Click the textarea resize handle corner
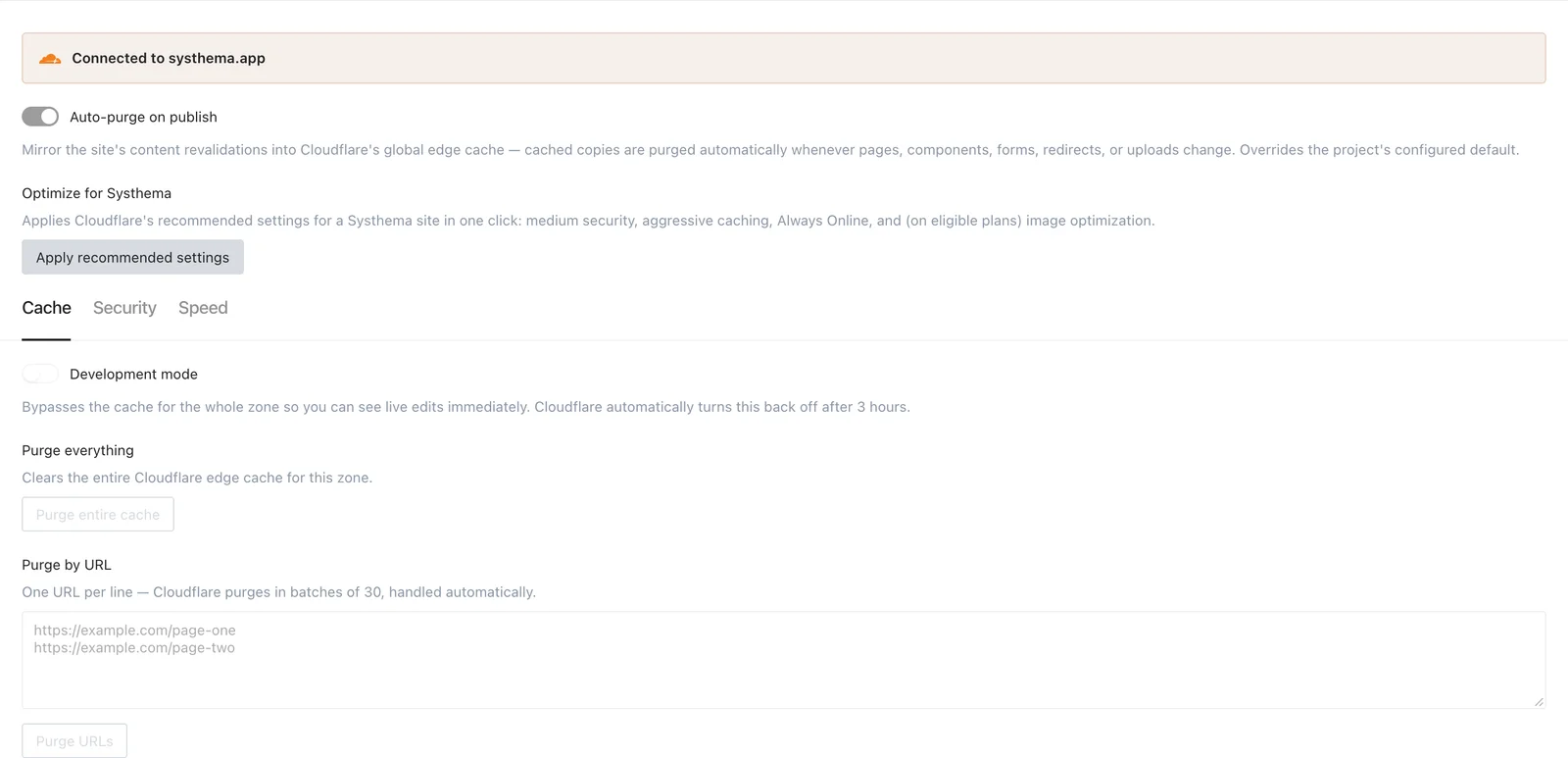 coord(1539,701)
